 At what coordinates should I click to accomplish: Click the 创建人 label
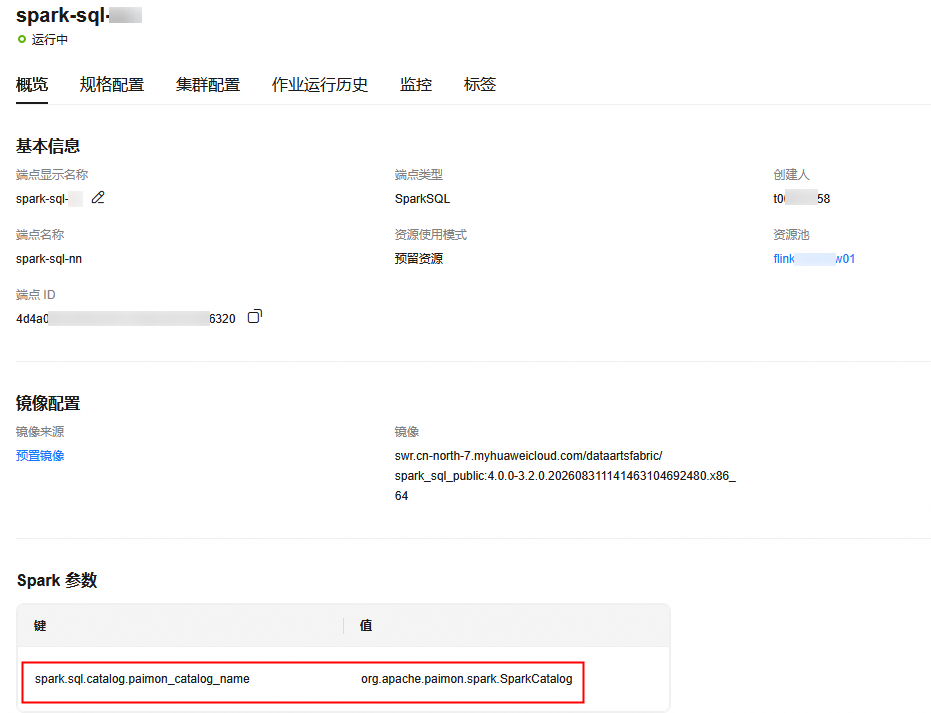point(791,175)
